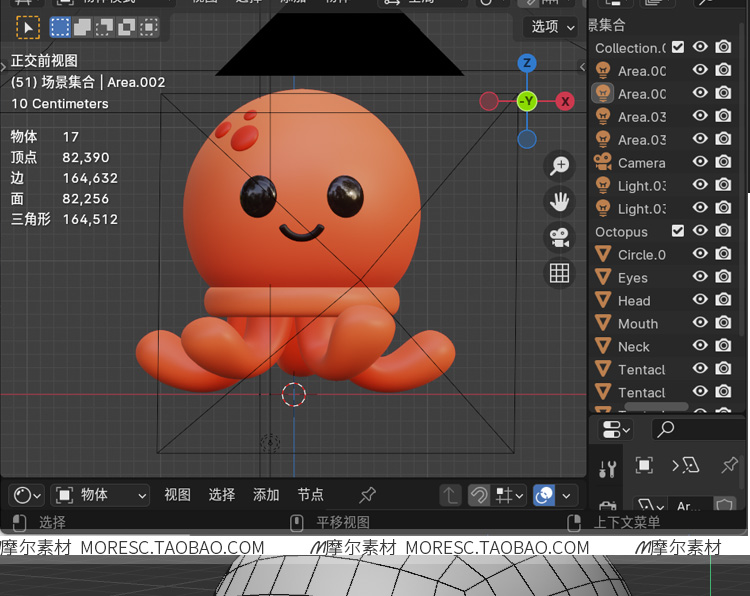Select the tweak arrow tool icon
This screenshot has height=596, width=750.
27,28
